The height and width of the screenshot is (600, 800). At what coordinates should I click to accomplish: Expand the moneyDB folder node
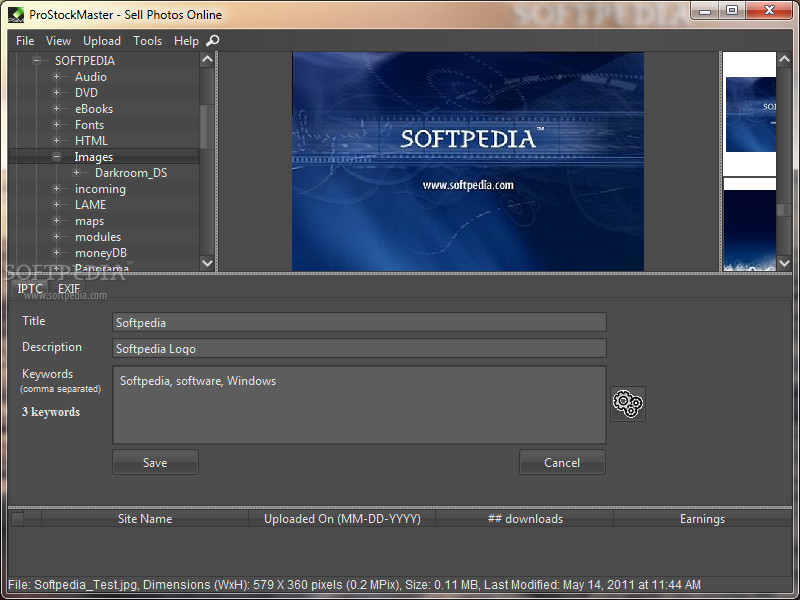57,253
